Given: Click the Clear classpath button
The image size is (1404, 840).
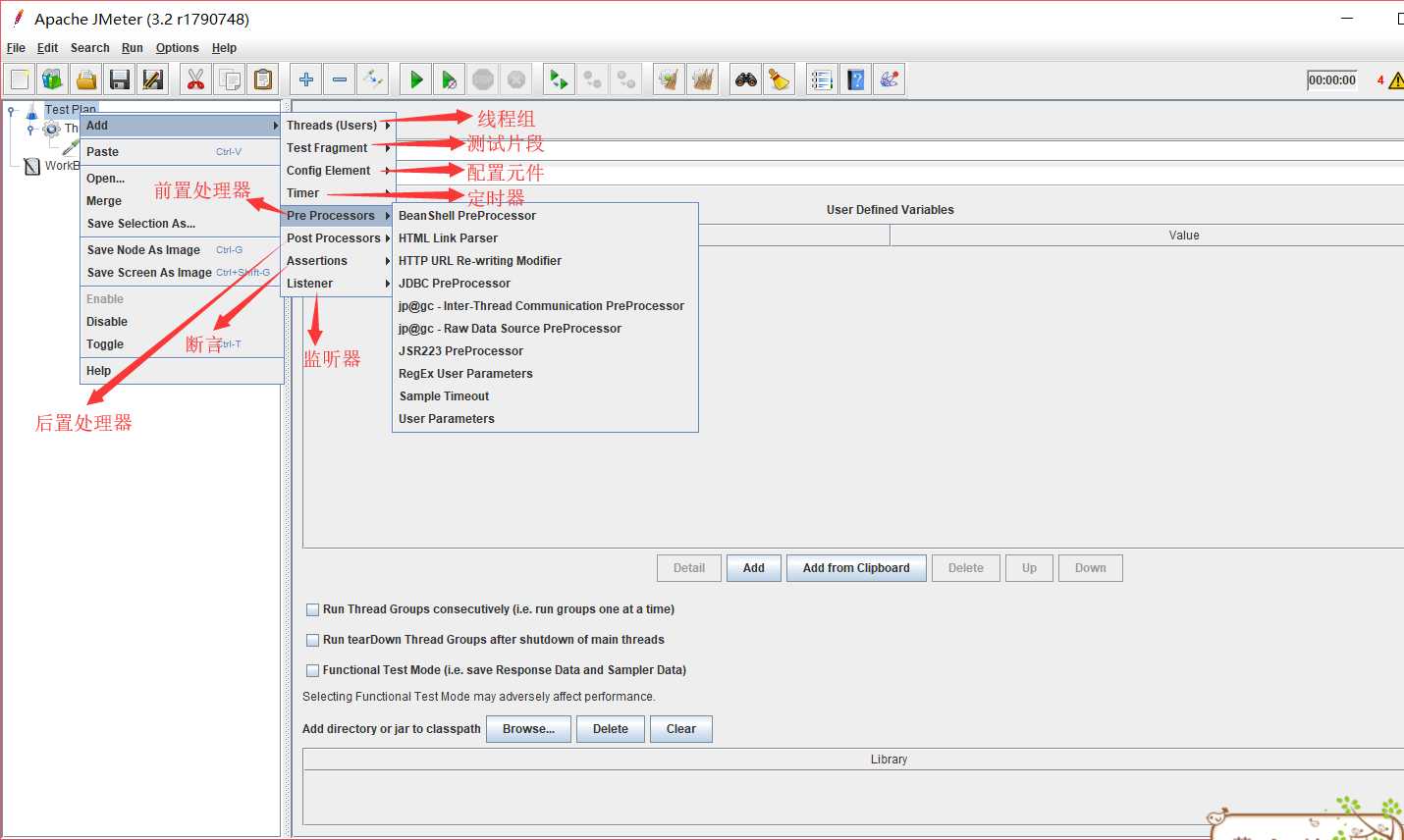Looking at the screenshot, I should tap(681, 729).
